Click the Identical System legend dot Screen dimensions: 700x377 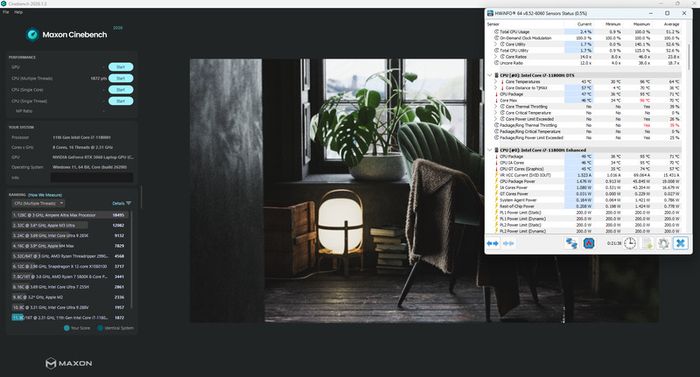[100, 328]
